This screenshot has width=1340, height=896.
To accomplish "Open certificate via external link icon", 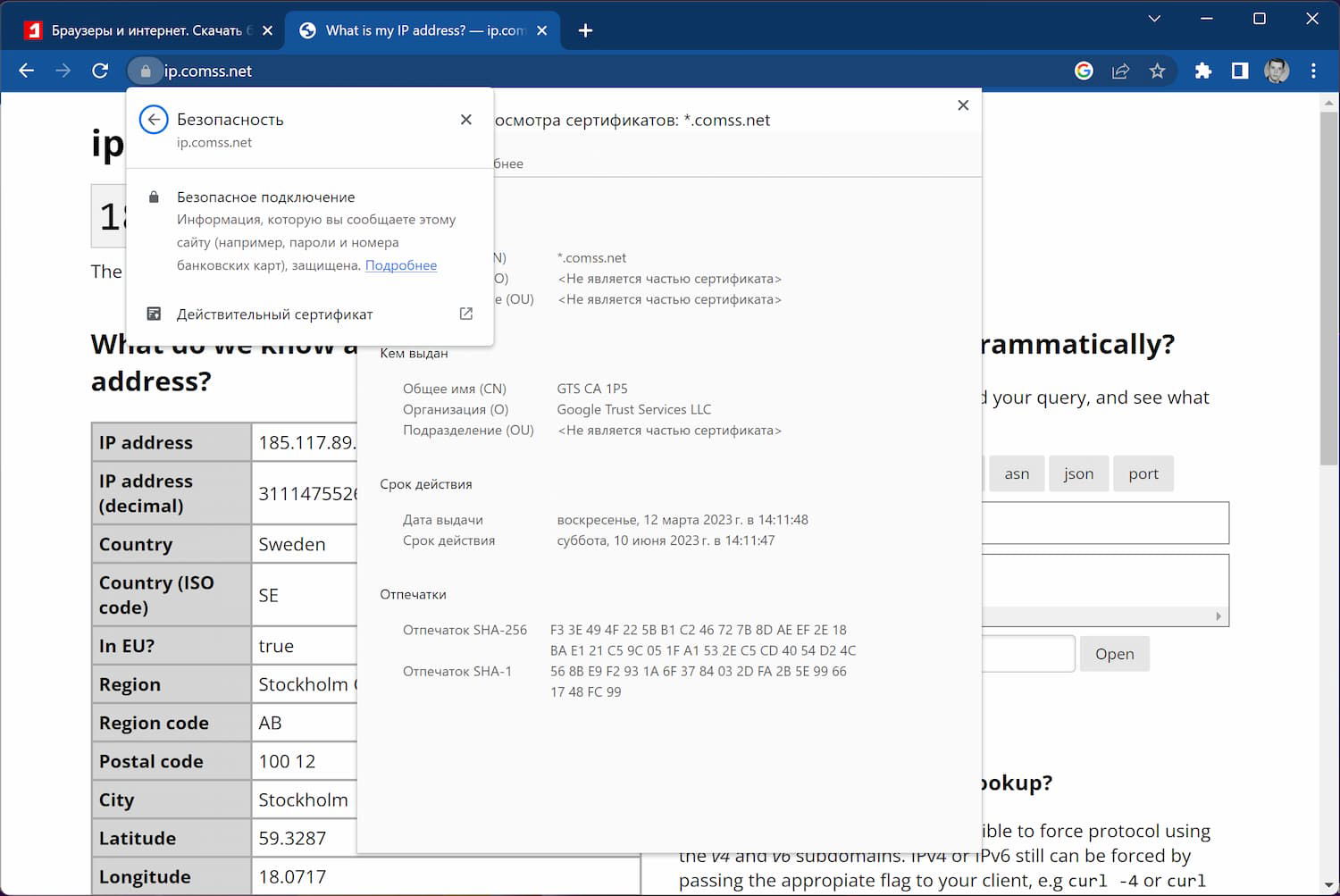I will pos(466,314).
